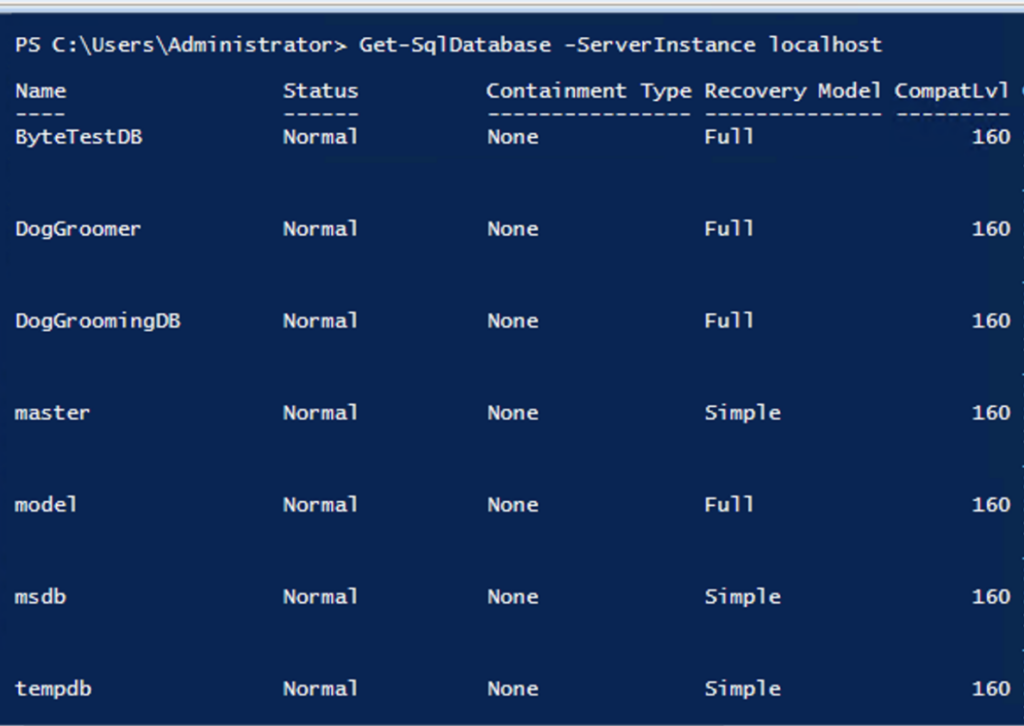Click the Containment Type column header
Viewport: 1024px width, 726px height.
pyautogui.click(x=588, y=91)
